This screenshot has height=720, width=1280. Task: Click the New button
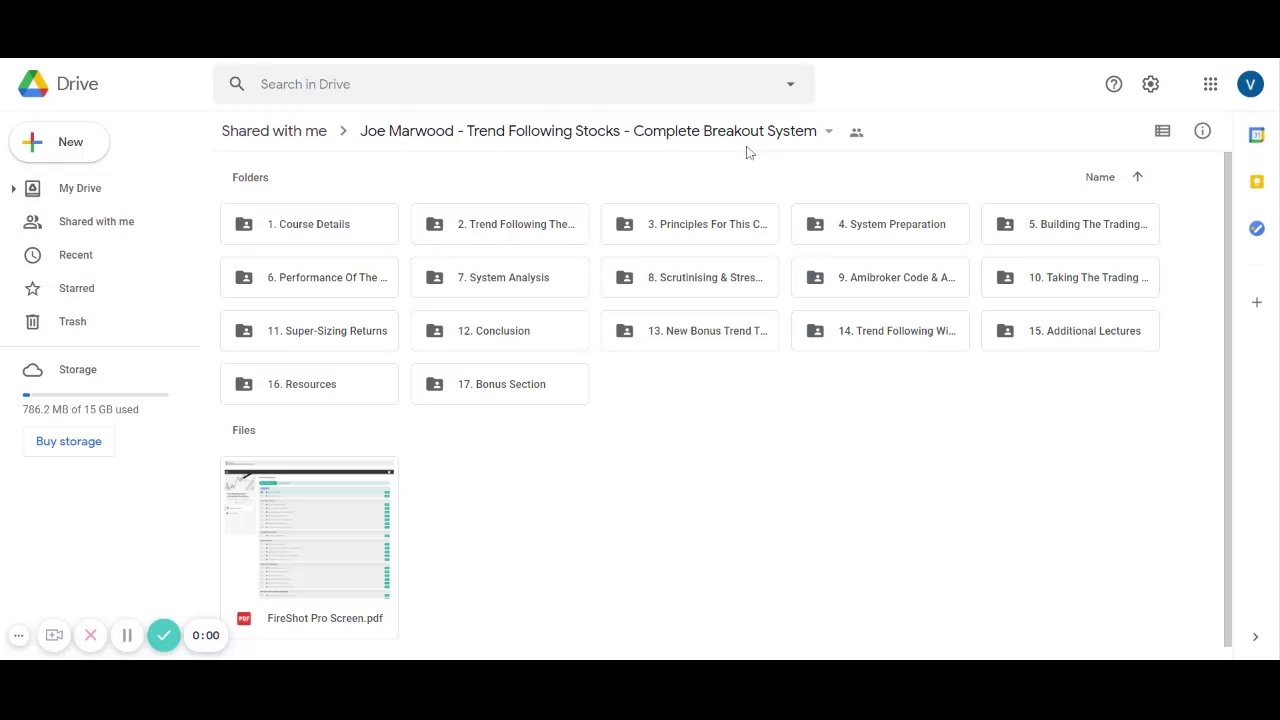(x=59, y=142)
